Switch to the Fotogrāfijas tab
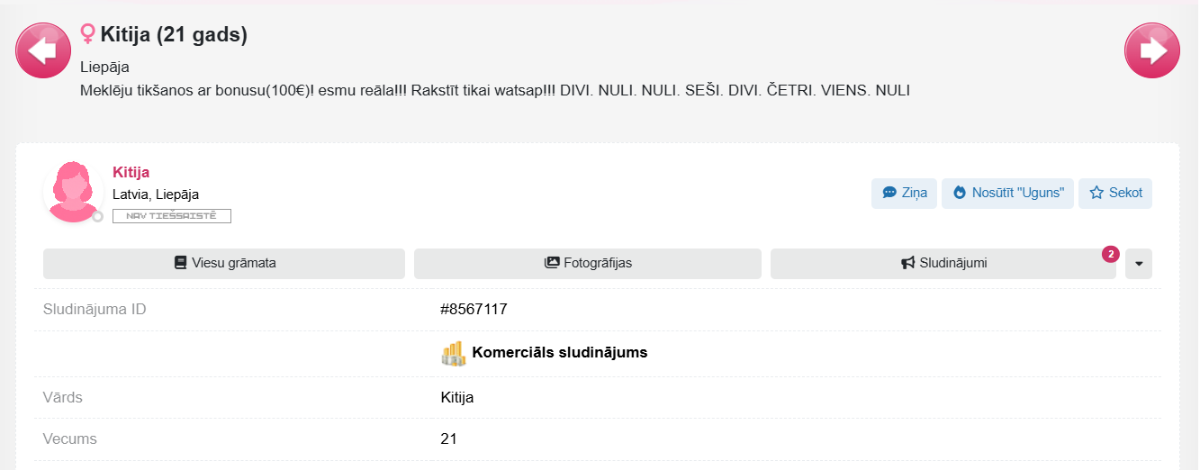The image size is (1200, 470). [x=588, y=263]
